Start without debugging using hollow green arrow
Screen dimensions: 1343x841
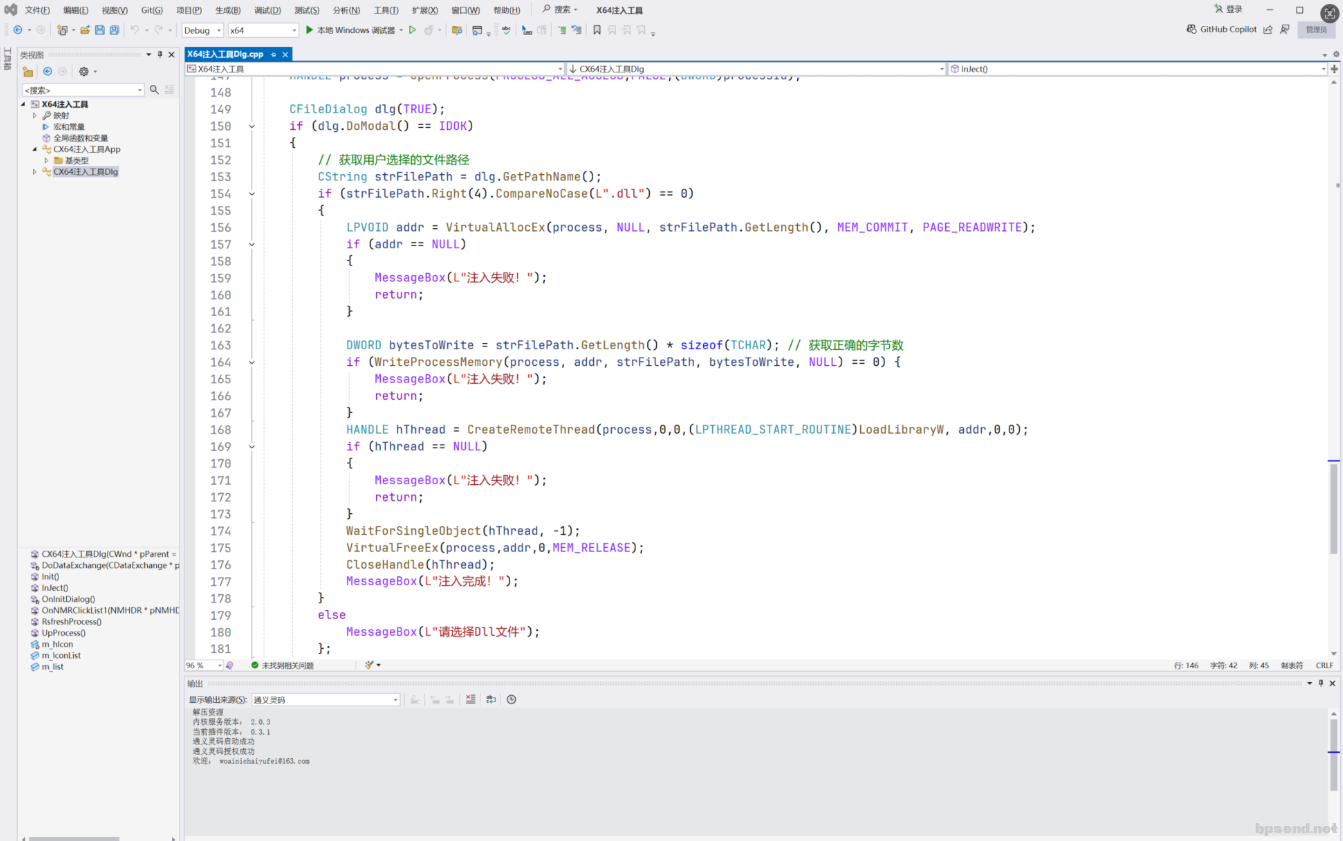[x=412, y=30]
